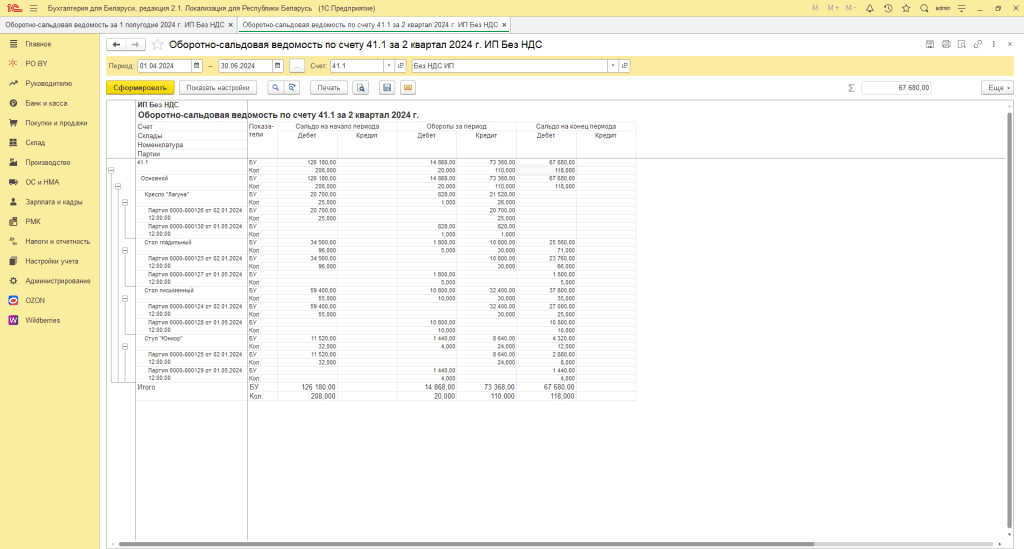Click save icon in form header
The height and width of the screenshot is (549, 1024).
930,44
